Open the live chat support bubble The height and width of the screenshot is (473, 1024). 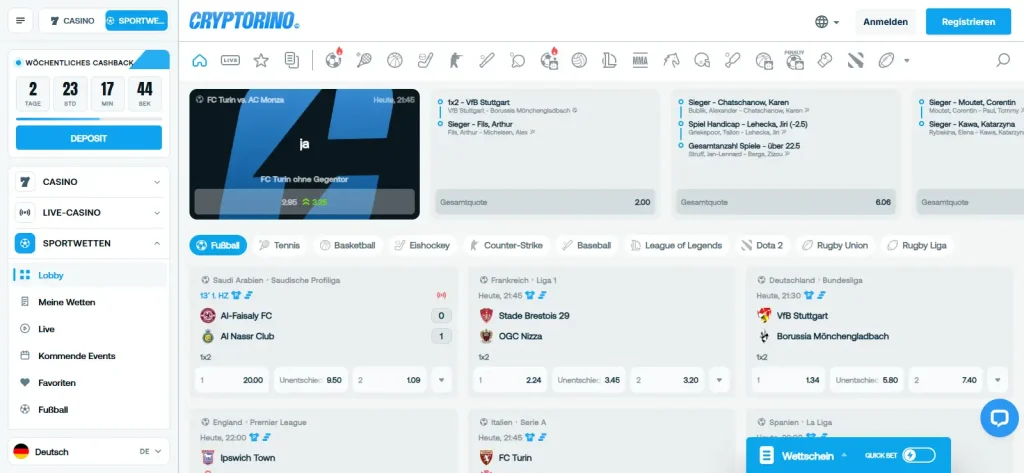pyautogui.click(x=999, y=418)
